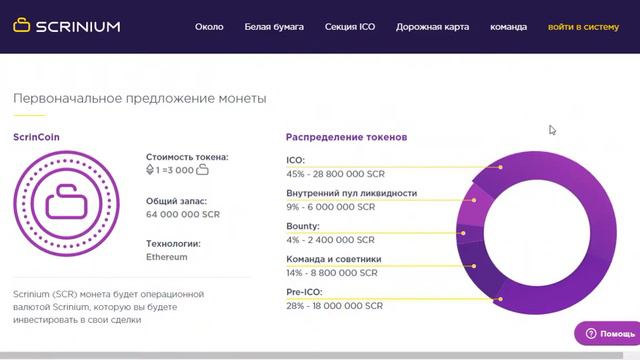
Task: Open Дорожная карта menu item
Action: coord(432,27)
